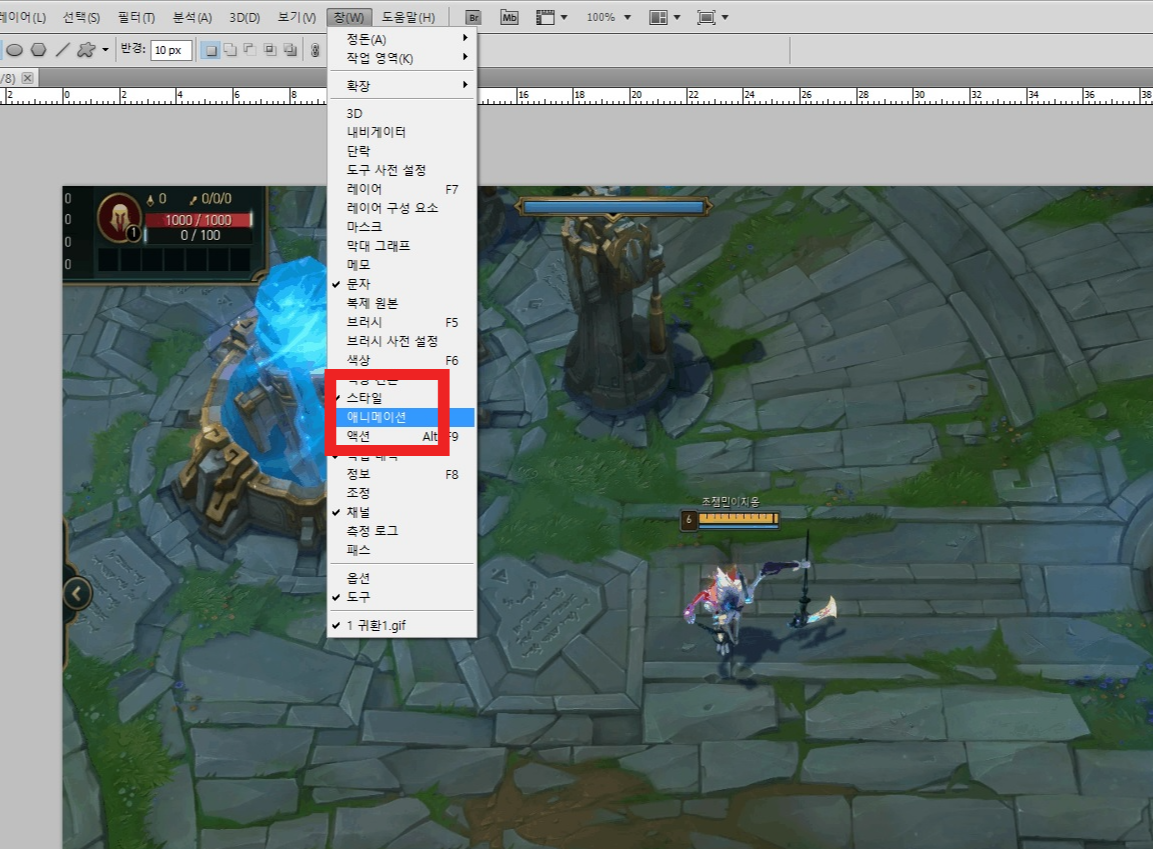Select 단락 from the window menu
The height and width of the screenshot is (849, 1153).
pyautogui.click(x=402, y=151)
